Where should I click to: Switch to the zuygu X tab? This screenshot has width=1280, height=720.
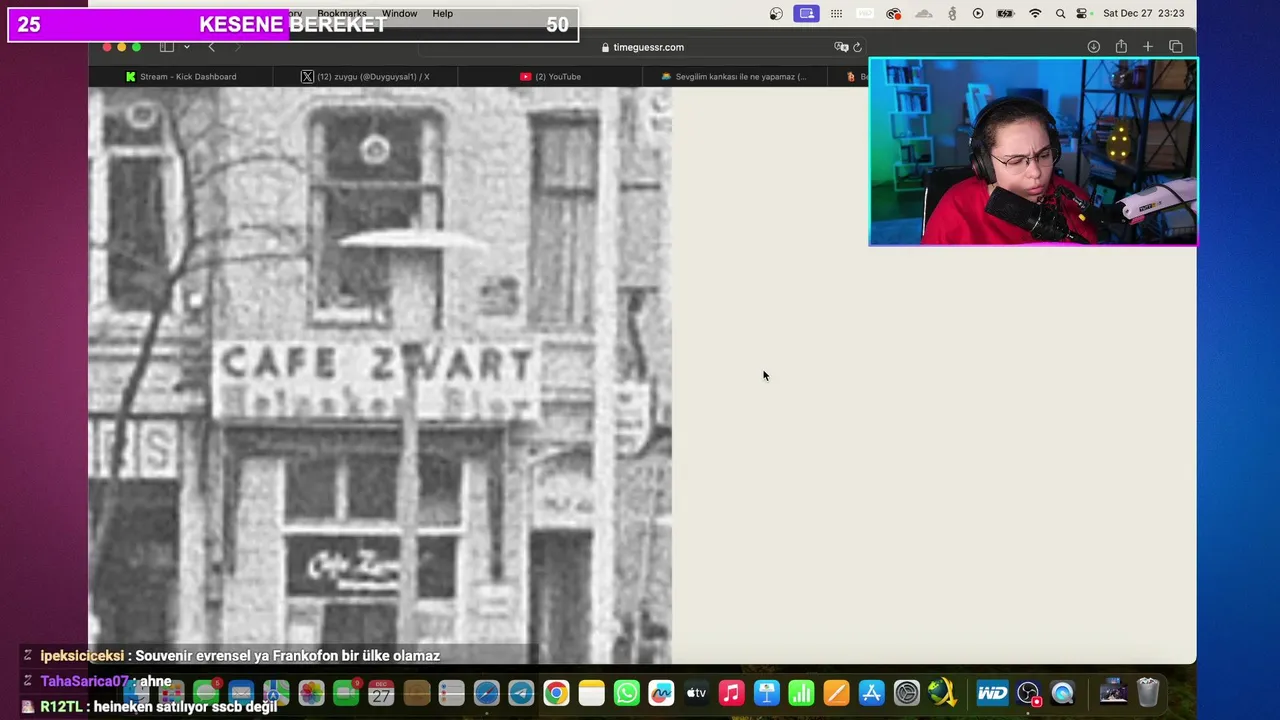(365, 76)
